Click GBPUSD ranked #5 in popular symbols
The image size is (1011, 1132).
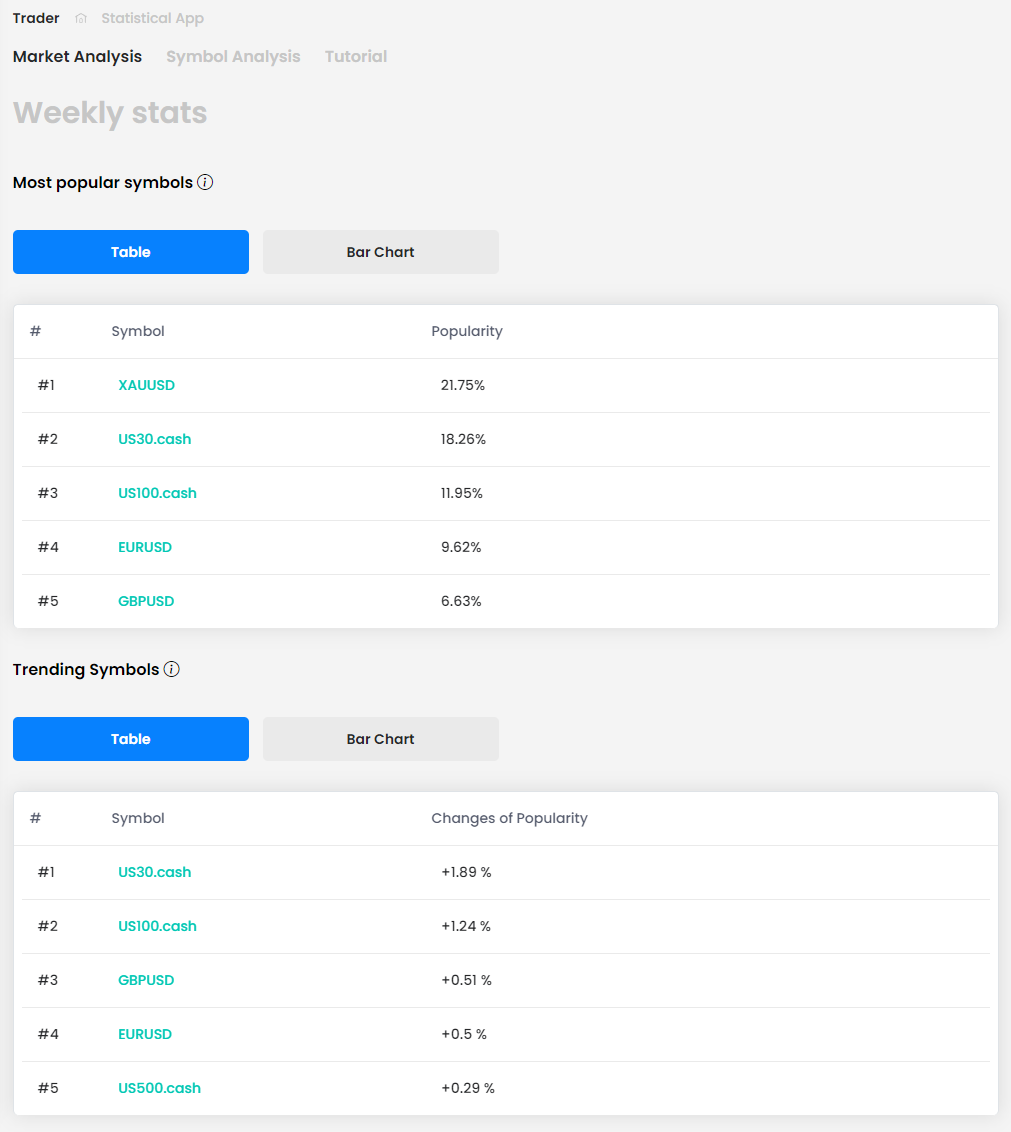pos(146,601)
